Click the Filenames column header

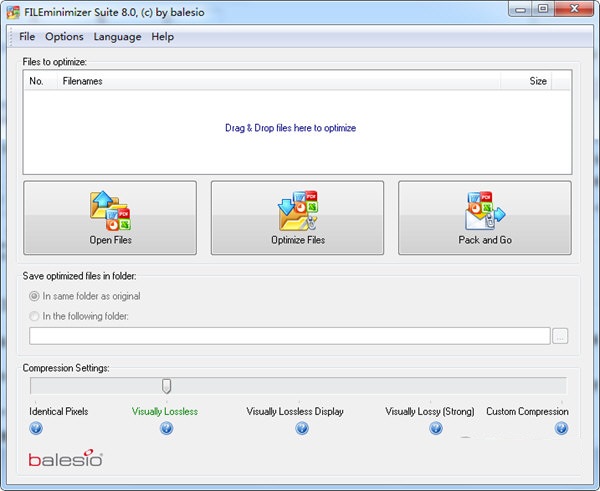coord(279,81)
